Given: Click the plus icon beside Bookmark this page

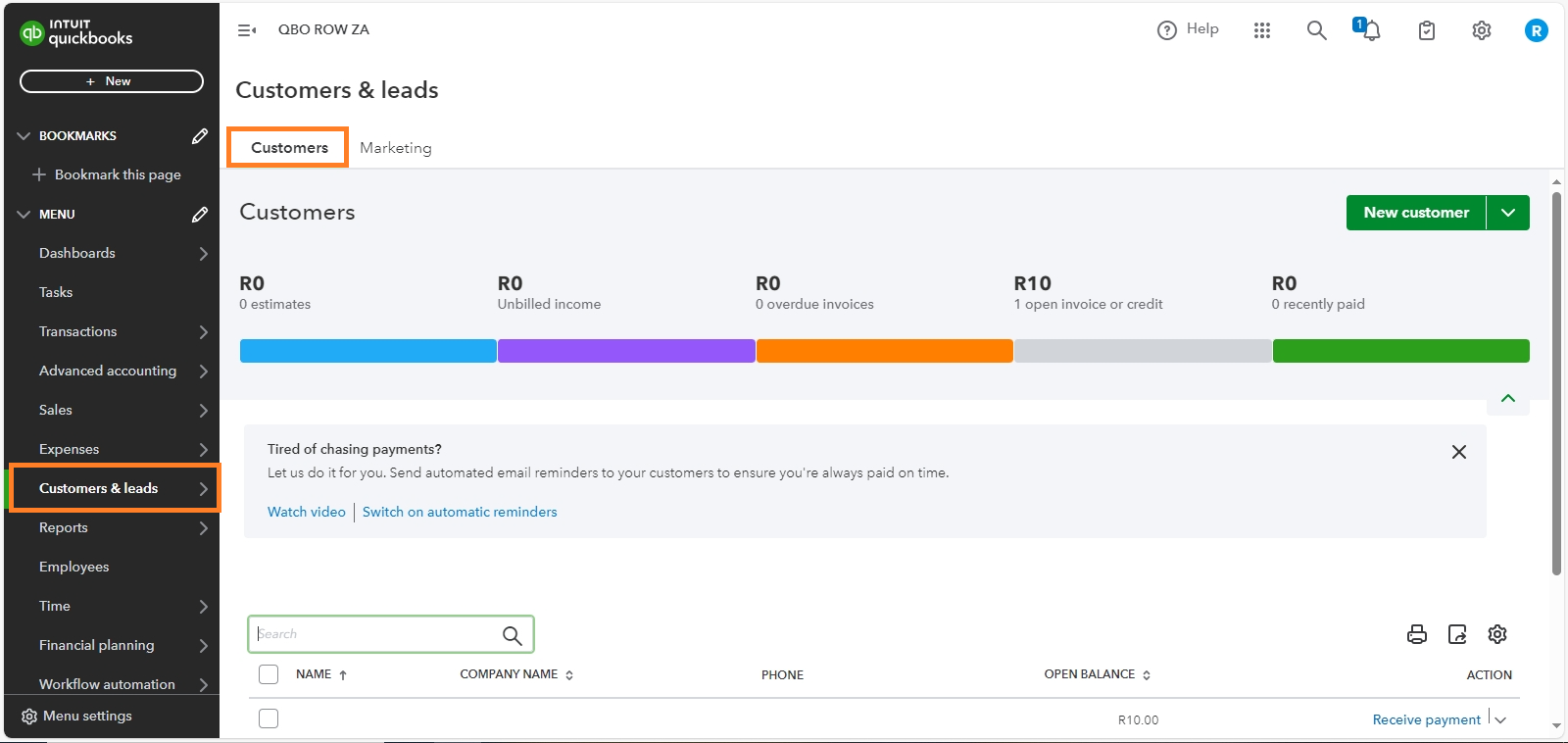Looking at the screenshot, I should [x=39, y=174].
